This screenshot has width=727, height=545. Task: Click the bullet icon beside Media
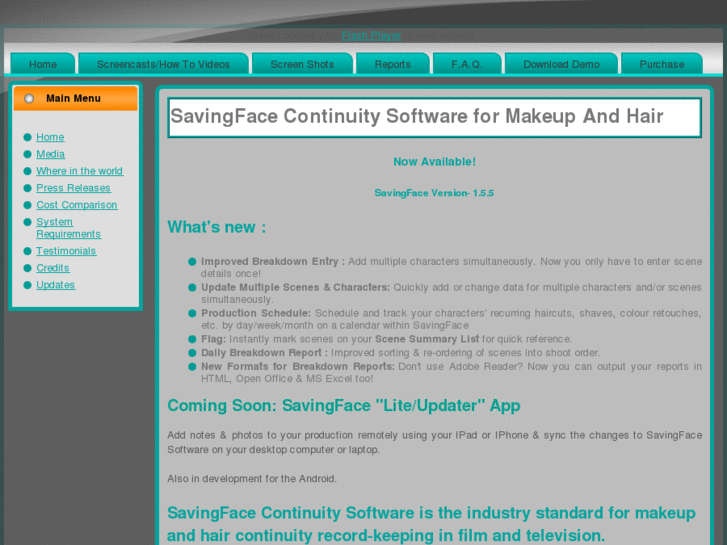click(x=27, y=154)
